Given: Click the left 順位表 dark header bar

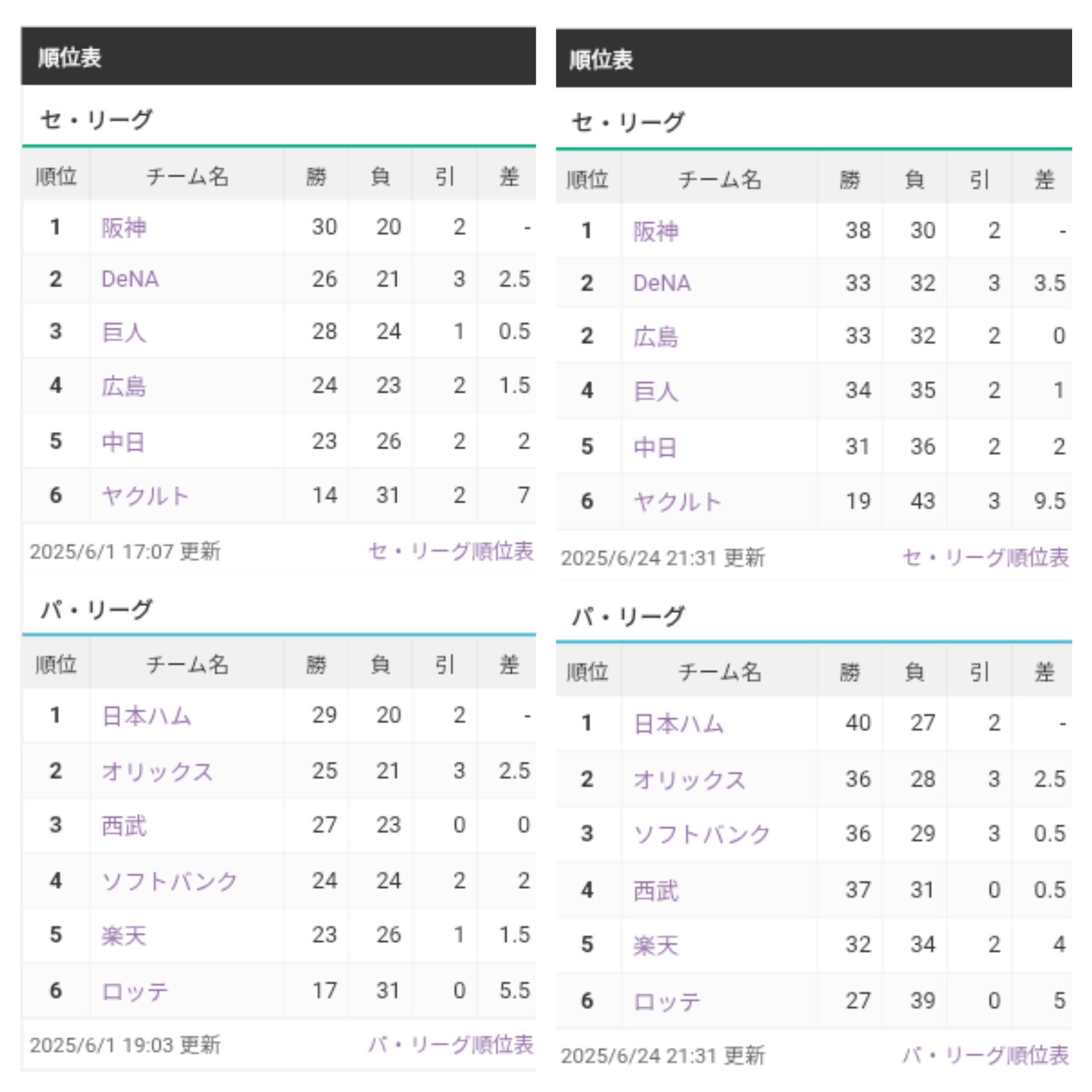Looking at the screenshot, I should coord(279,57).
